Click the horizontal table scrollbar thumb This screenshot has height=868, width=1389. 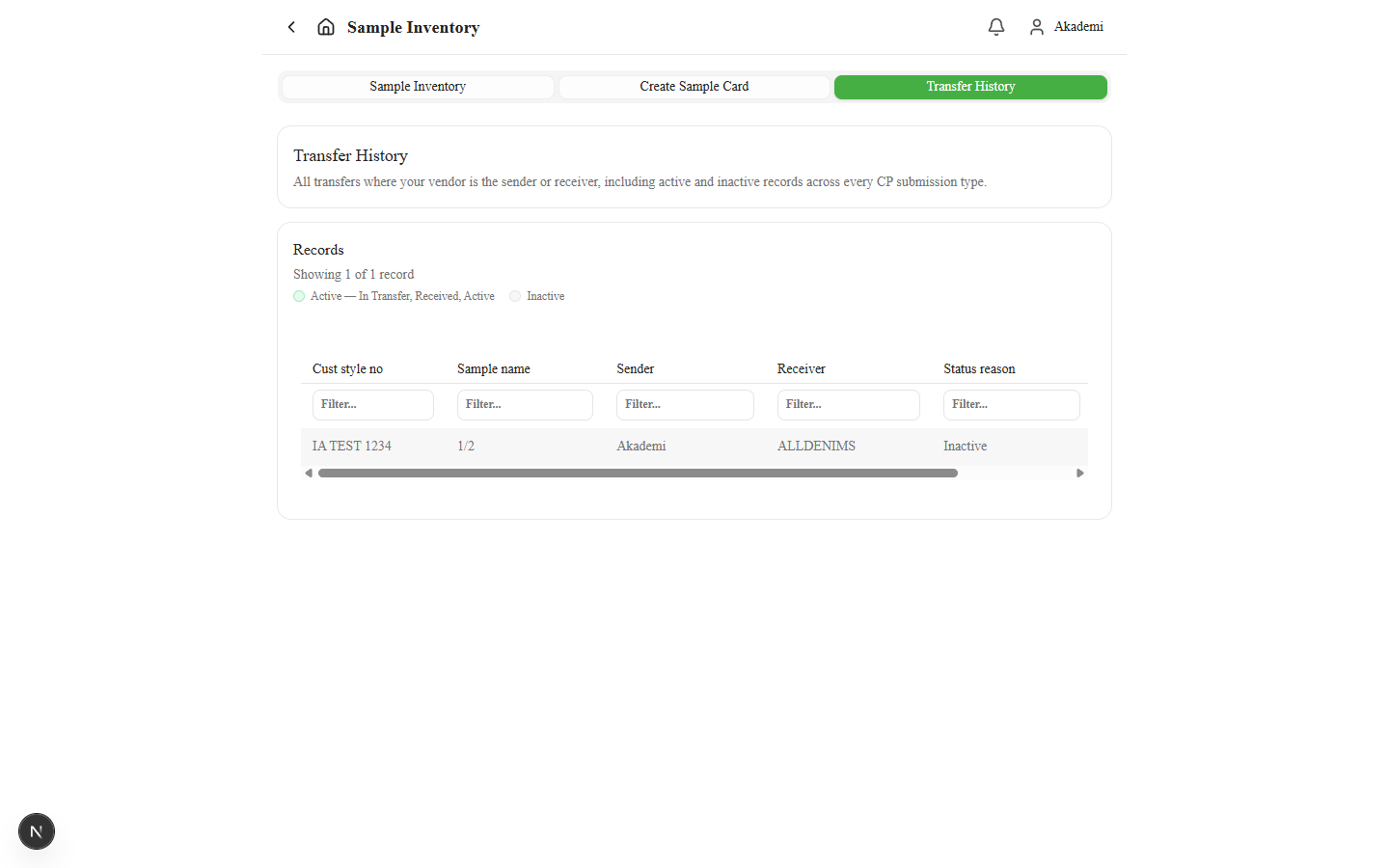638,474
